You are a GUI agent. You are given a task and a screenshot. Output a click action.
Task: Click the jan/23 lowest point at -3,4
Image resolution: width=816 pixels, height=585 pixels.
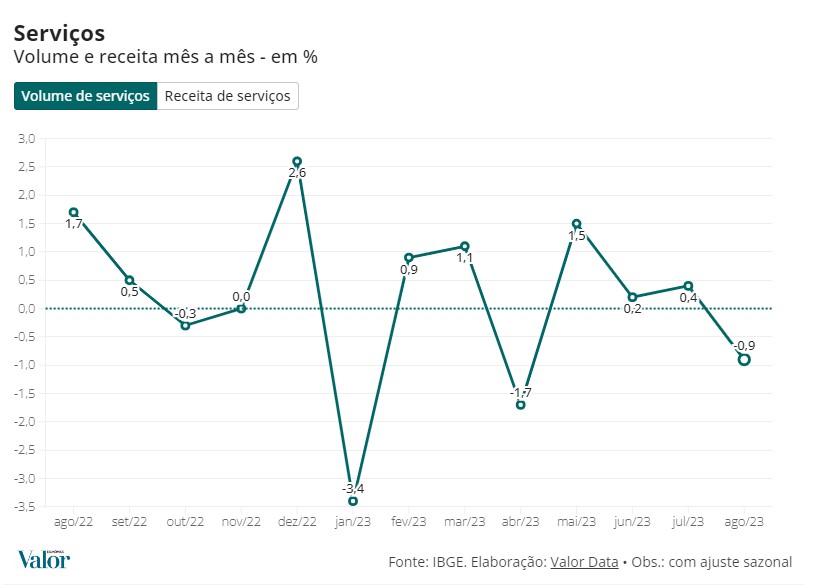[353, 501]
